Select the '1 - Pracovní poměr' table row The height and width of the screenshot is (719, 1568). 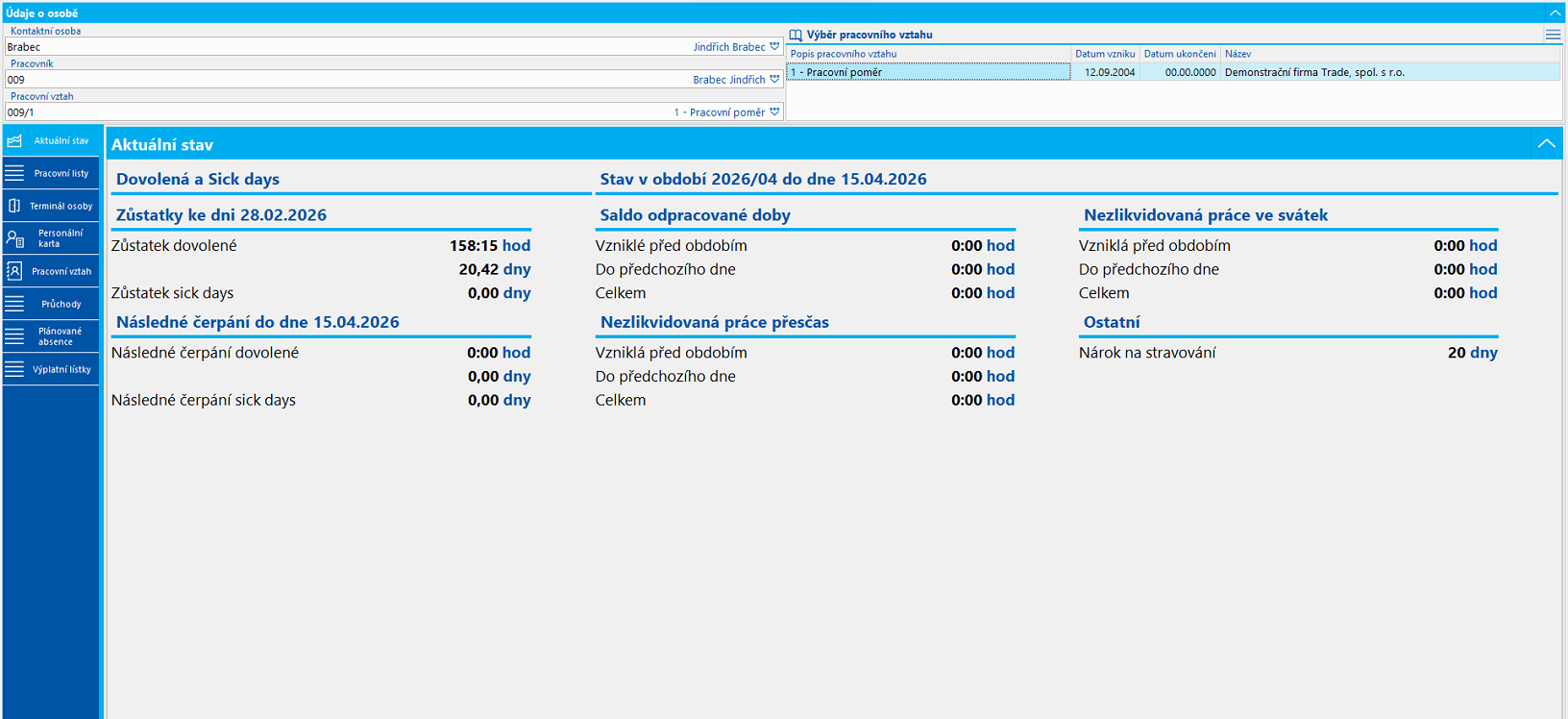pos(1173,72)
